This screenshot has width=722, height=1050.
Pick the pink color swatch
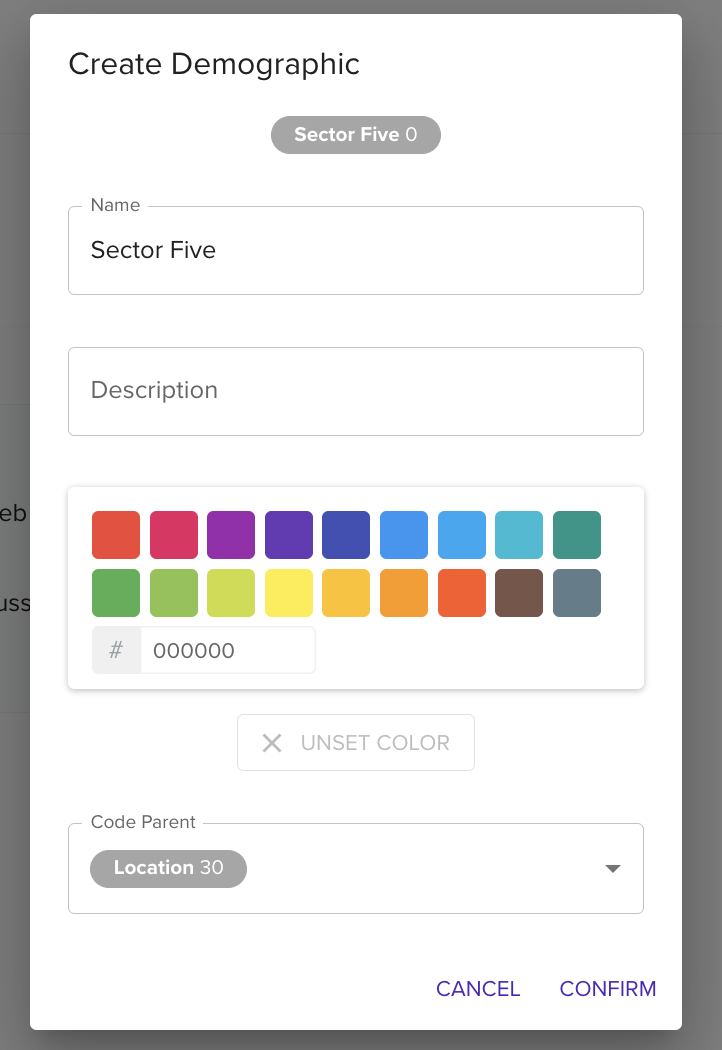(x=174, y=535)
